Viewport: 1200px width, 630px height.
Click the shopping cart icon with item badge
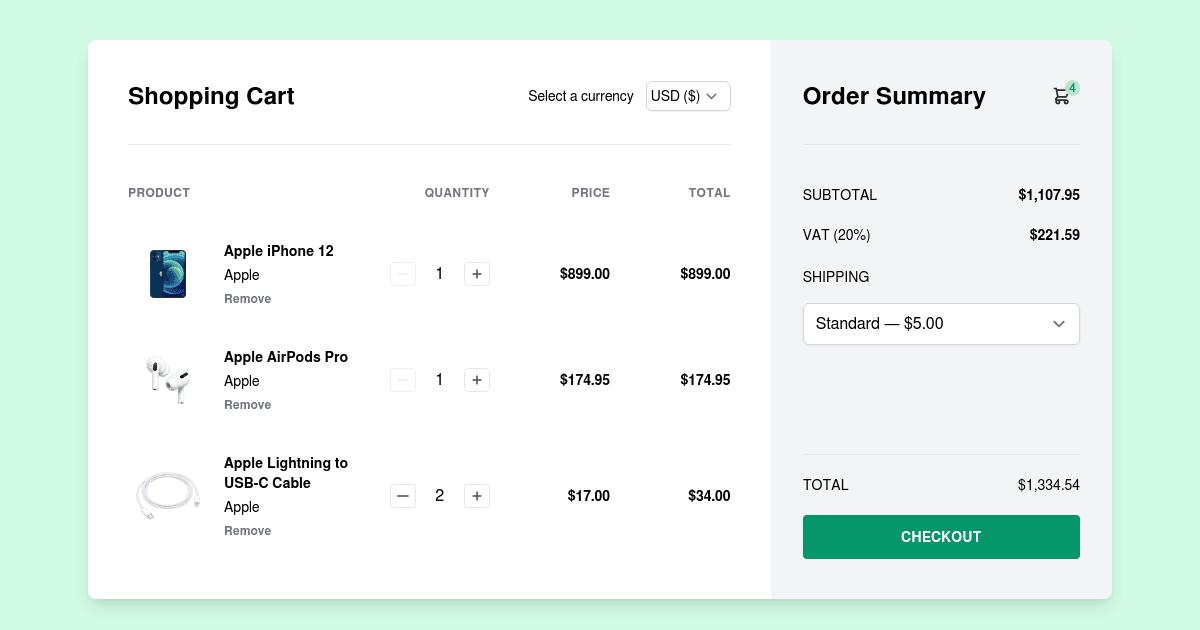[x=1062, y=95]
